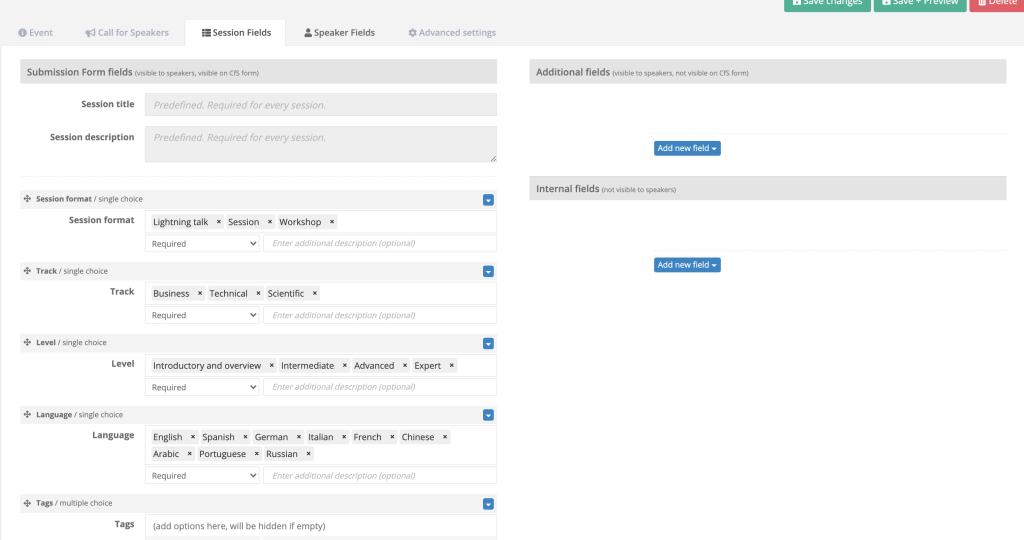Click the drag handle icon beside Level
The width and height of the screenshot is (1024, 540).
point(27,343)
